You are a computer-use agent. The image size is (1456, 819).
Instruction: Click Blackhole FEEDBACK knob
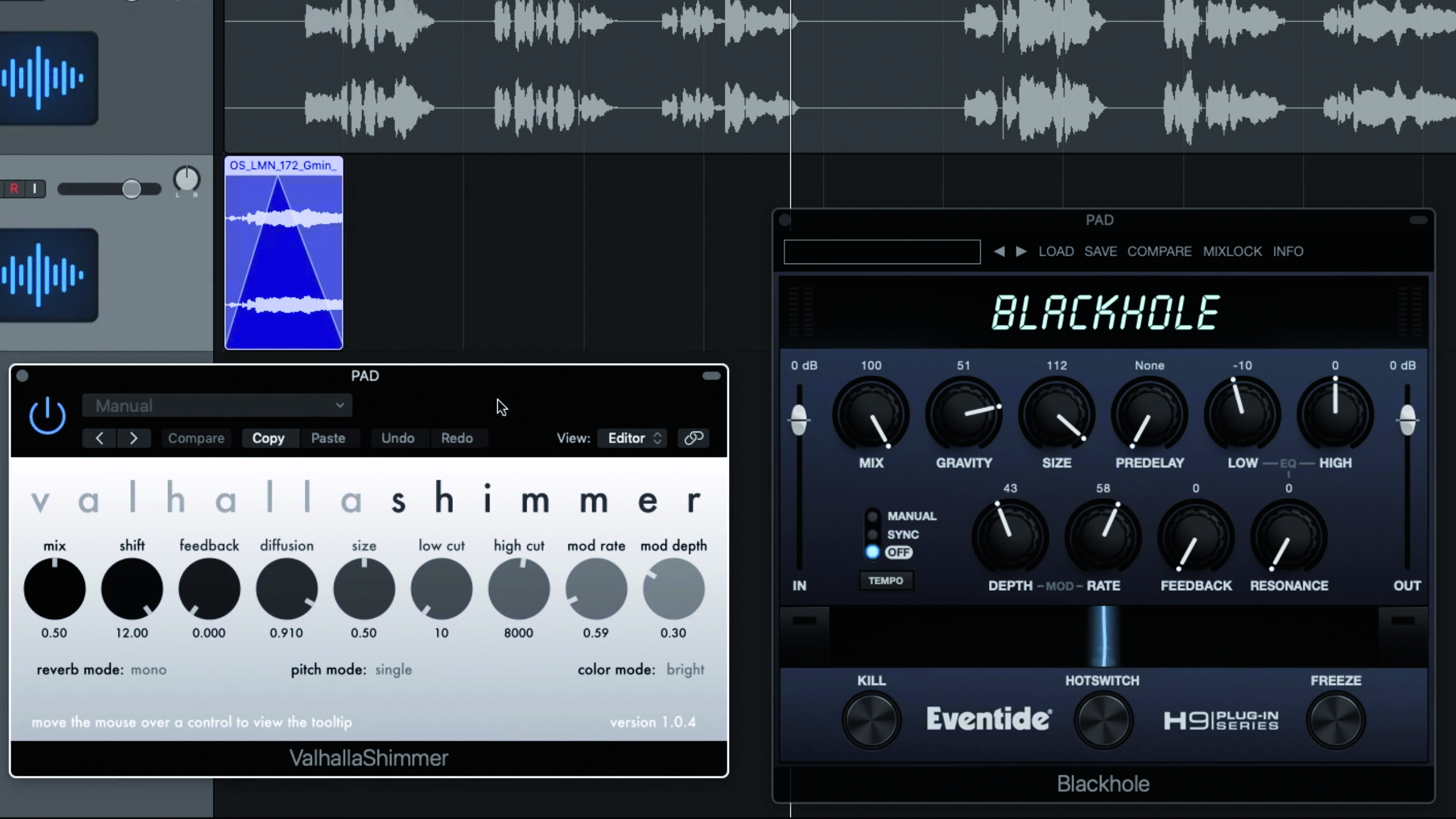pos(1196,538)
